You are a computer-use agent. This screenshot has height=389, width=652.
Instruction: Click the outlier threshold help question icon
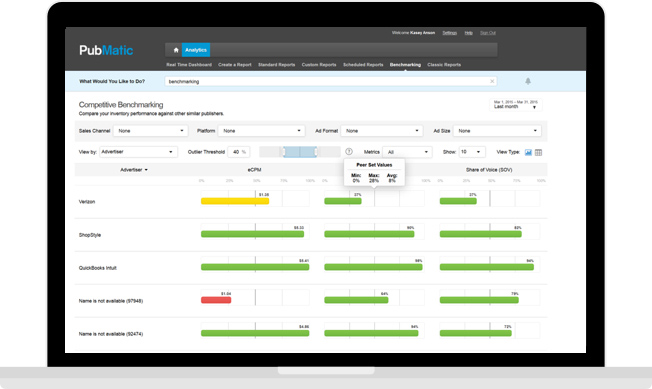pyautogui.click(x=349, y=152)
